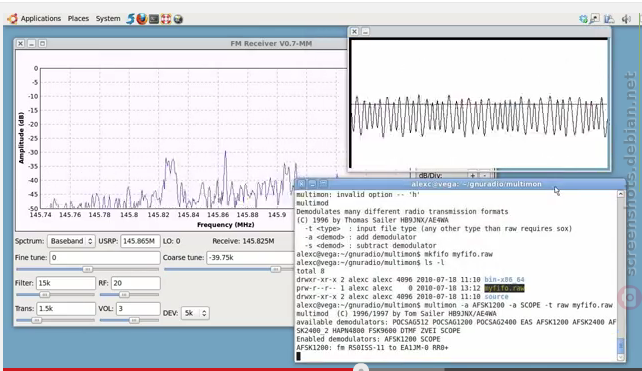This screenshot has width=642, height=371.
Task: Open the terminal launcher in the top panel
Action: tap(154, 19)
